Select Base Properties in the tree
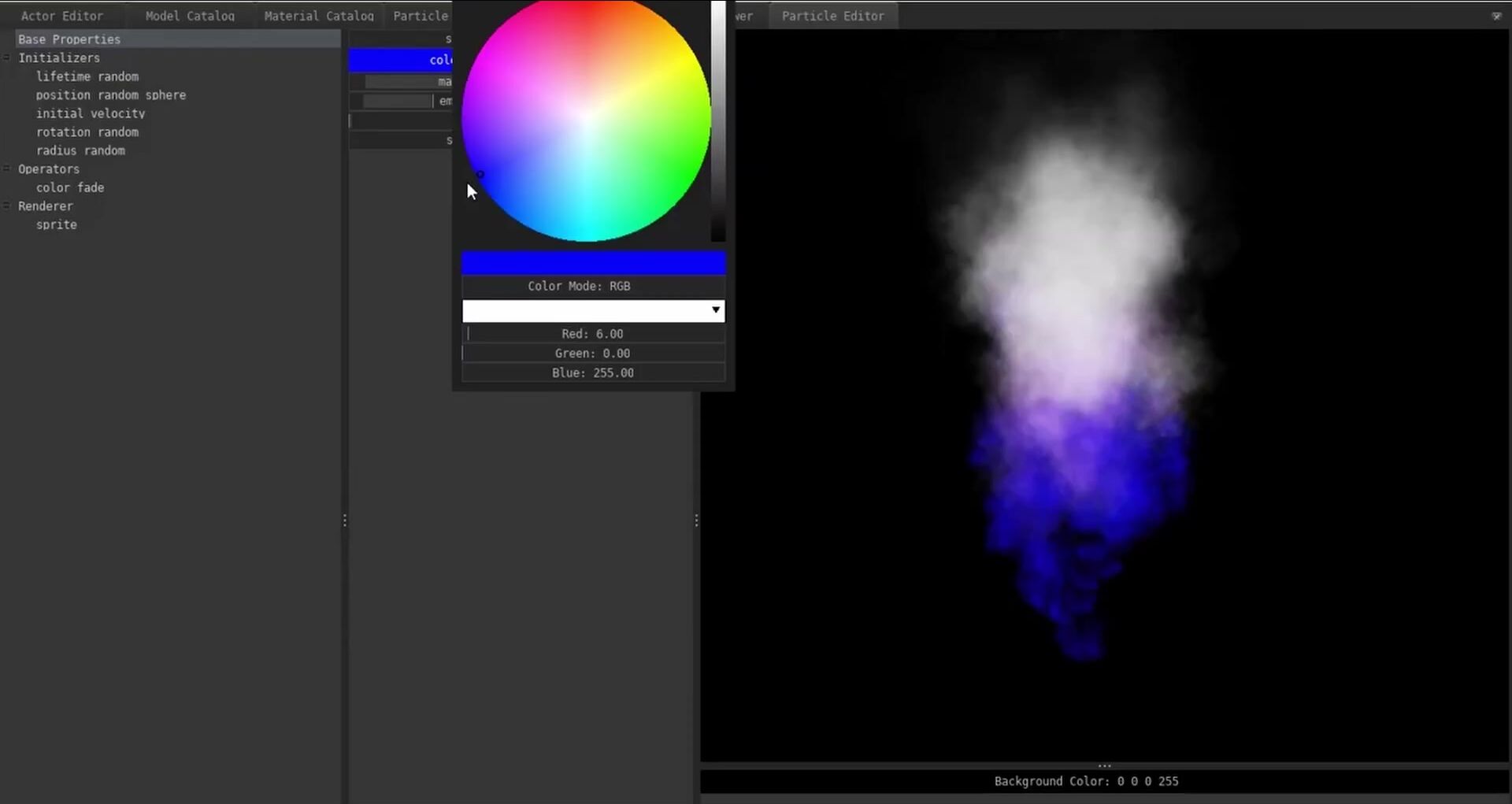 point(69,39)
